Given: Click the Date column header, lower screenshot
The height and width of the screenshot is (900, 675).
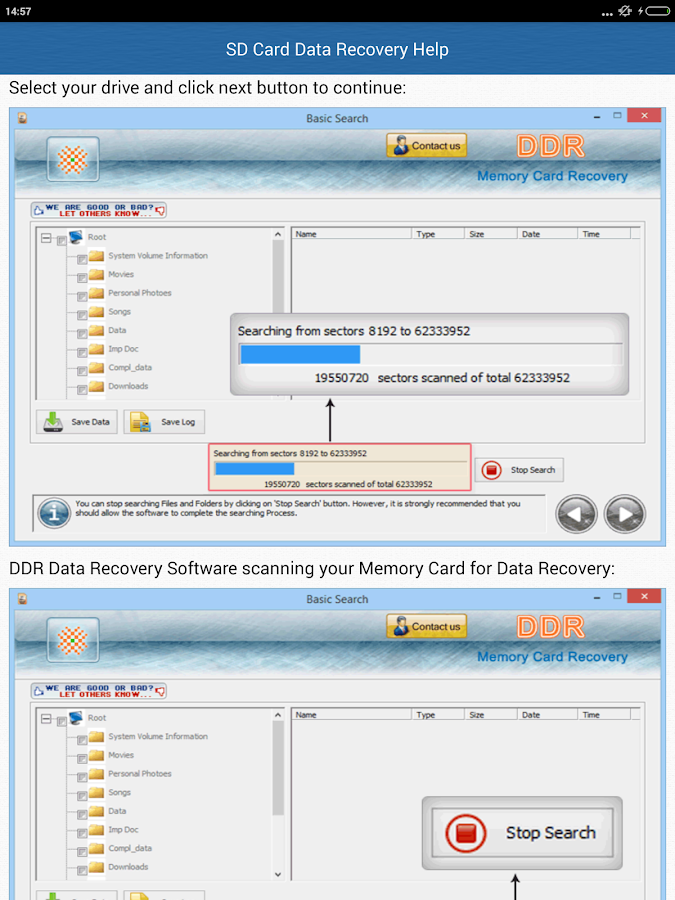Looking at the screenshot, I should click(547, 715).
